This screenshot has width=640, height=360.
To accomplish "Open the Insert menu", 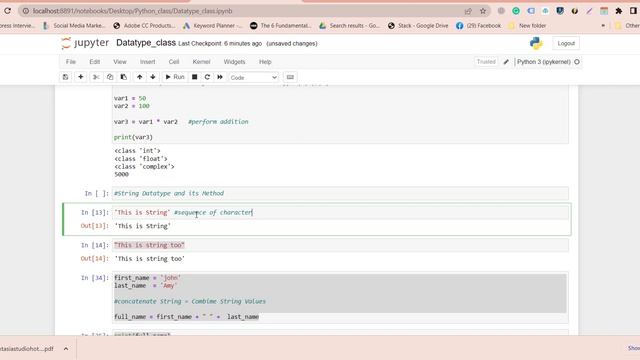I will [147, 62].
